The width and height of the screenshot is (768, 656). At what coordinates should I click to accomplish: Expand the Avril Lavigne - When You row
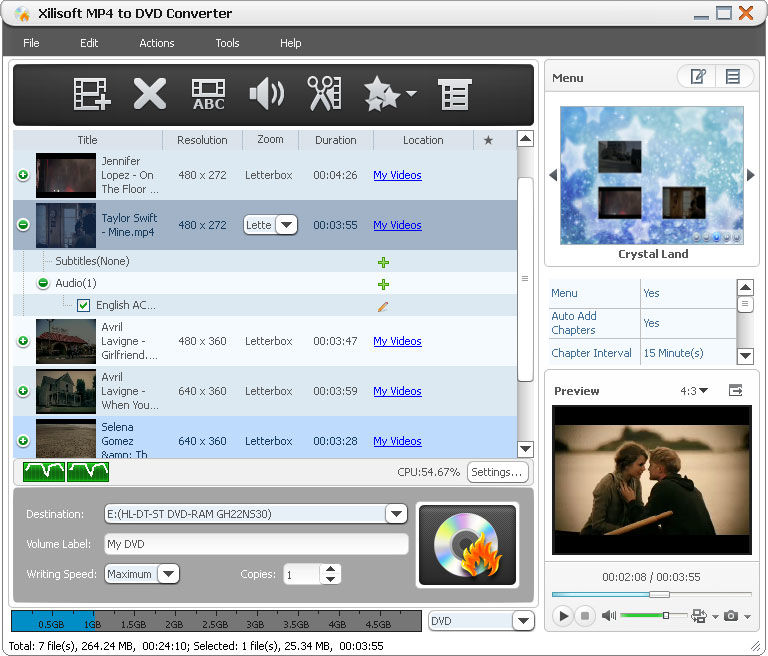[x=23, y=391]
